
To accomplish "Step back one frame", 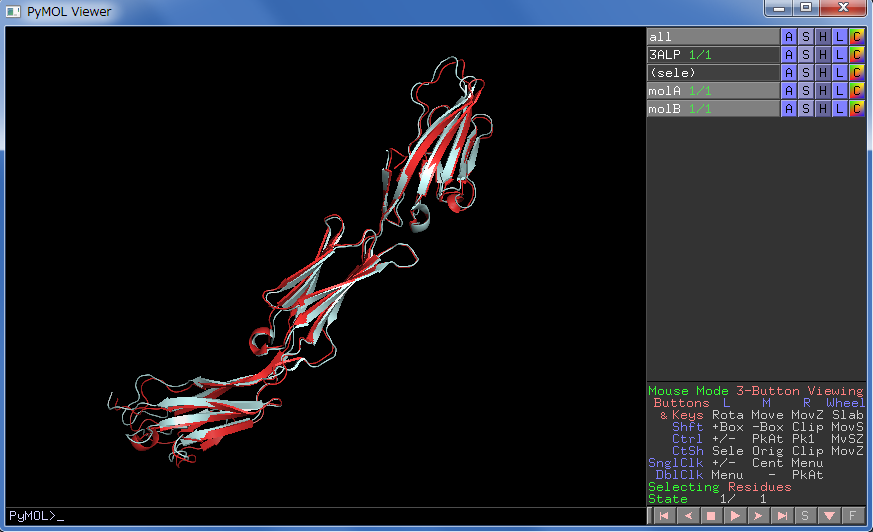I will [x=686, y=516].
